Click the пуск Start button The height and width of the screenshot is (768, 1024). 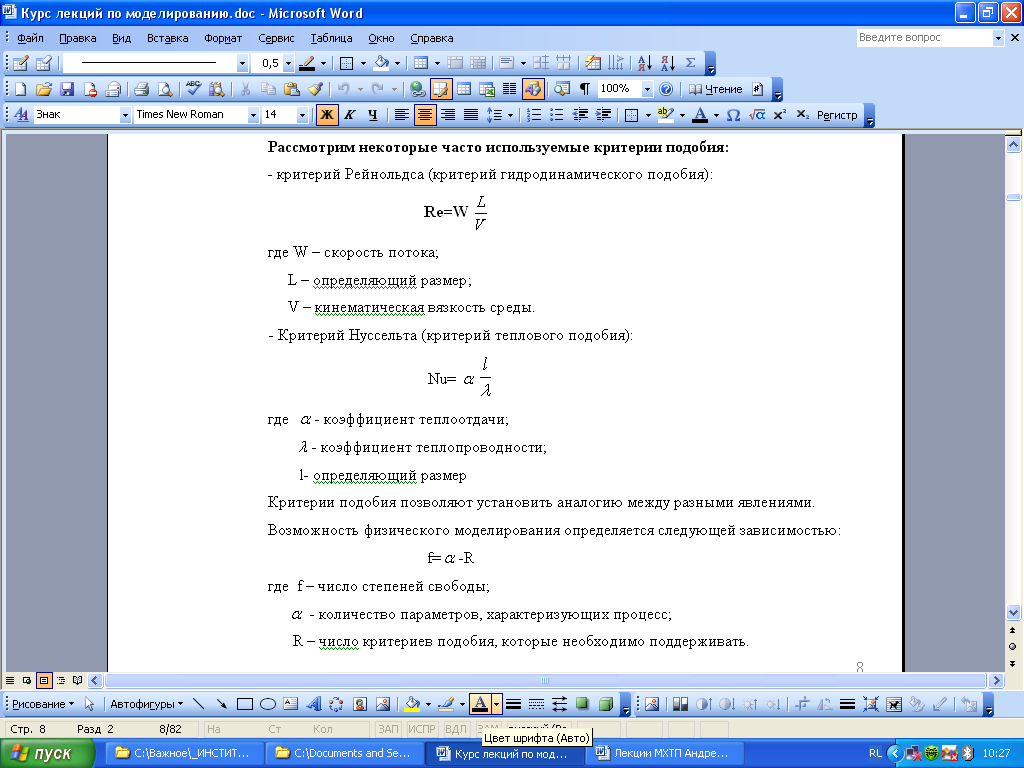point(48,753)
